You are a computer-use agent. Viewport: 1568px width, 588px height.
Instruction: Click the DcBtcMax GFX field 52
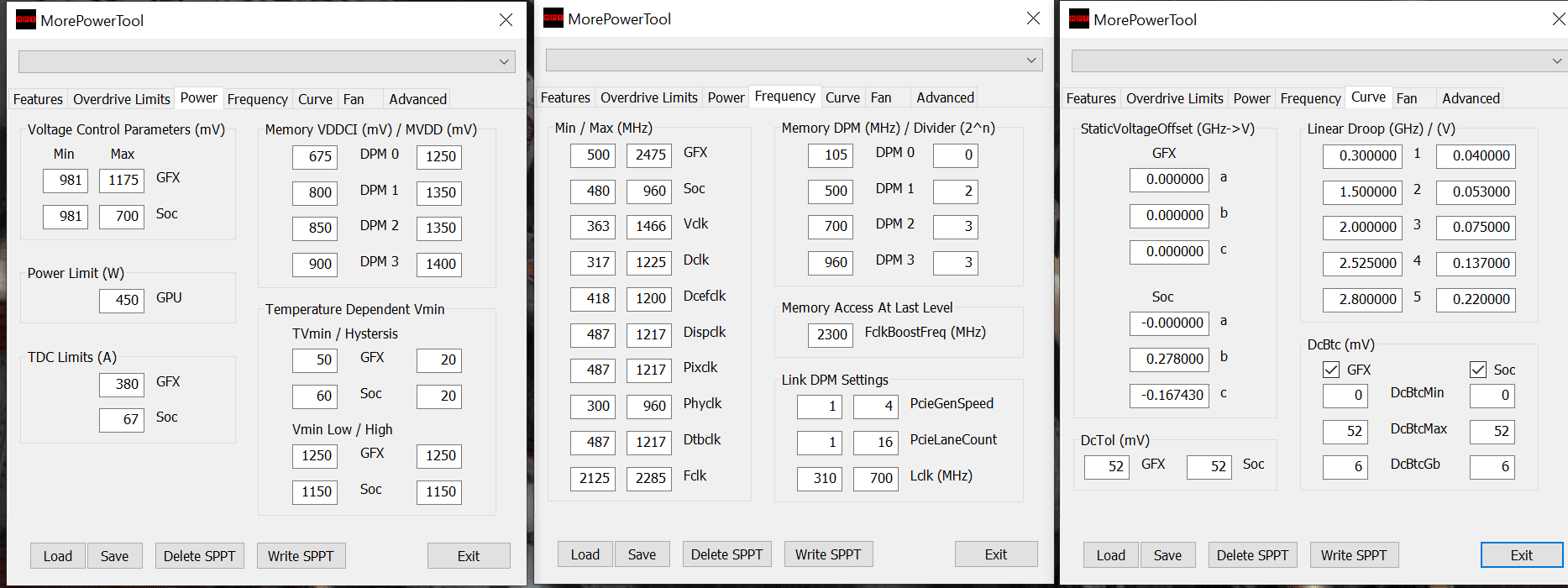[1345, 431]
